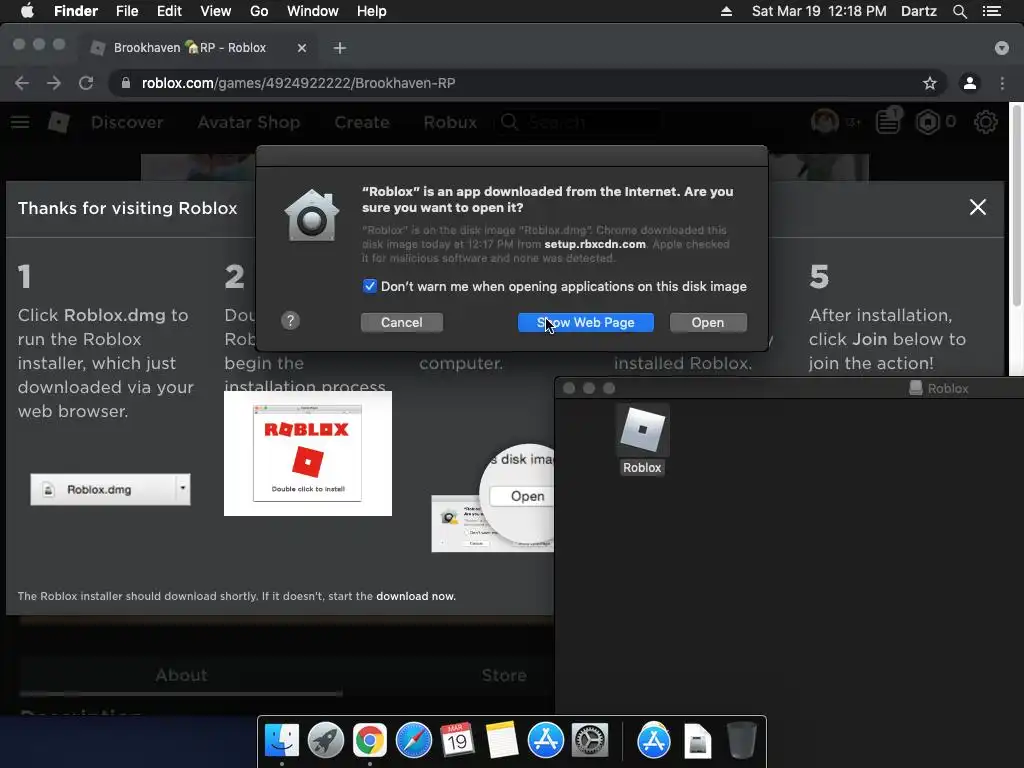Image resolution: width=1024 pixels, height=768 pixels.
Task: Open Finder from the dock
Action: pyautogui.click(x=282, y=741)
